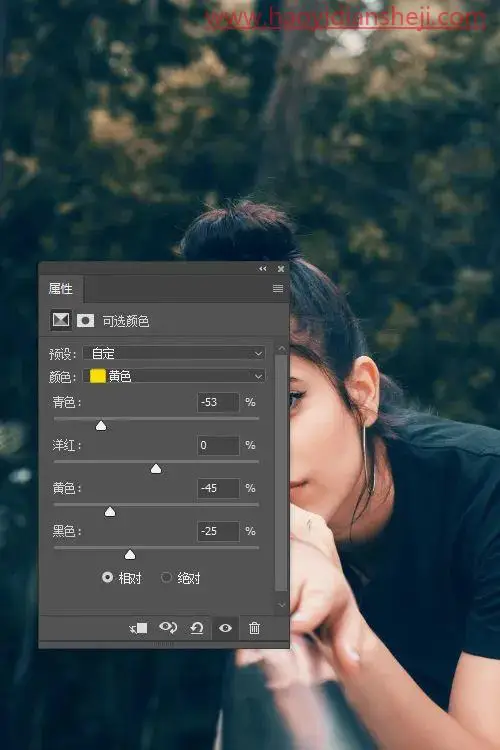Screen dimensions: 500x750
Task: Click the selective color adjustment icon
Action: [x=61, y=320]
